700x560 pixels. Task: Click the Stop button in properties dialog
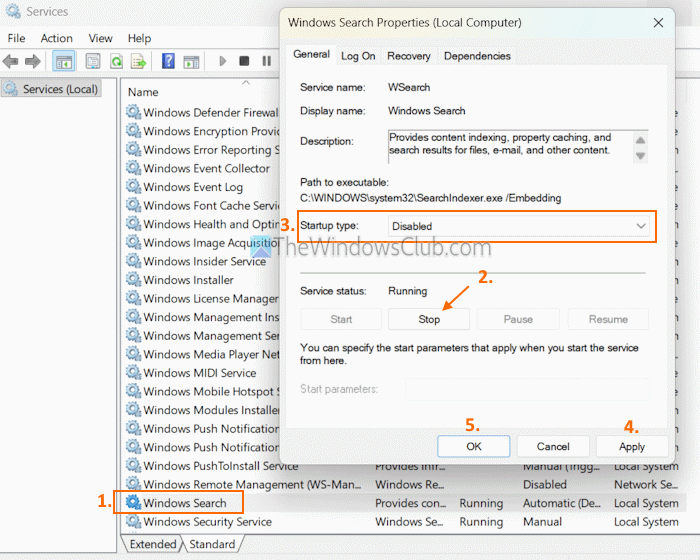click(x=429, y=319)
